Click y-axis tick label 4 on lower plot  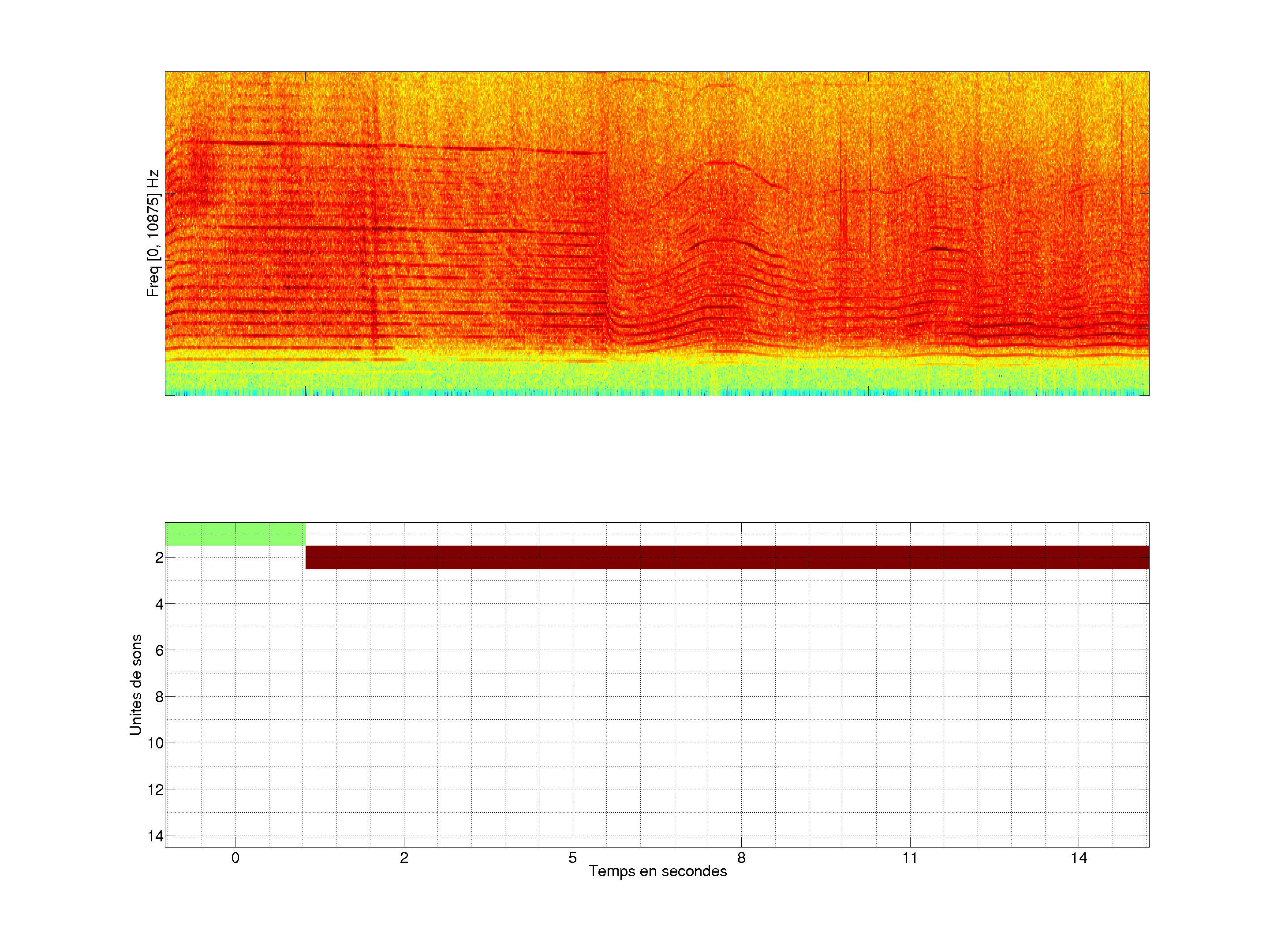click(x=159, y=604)
